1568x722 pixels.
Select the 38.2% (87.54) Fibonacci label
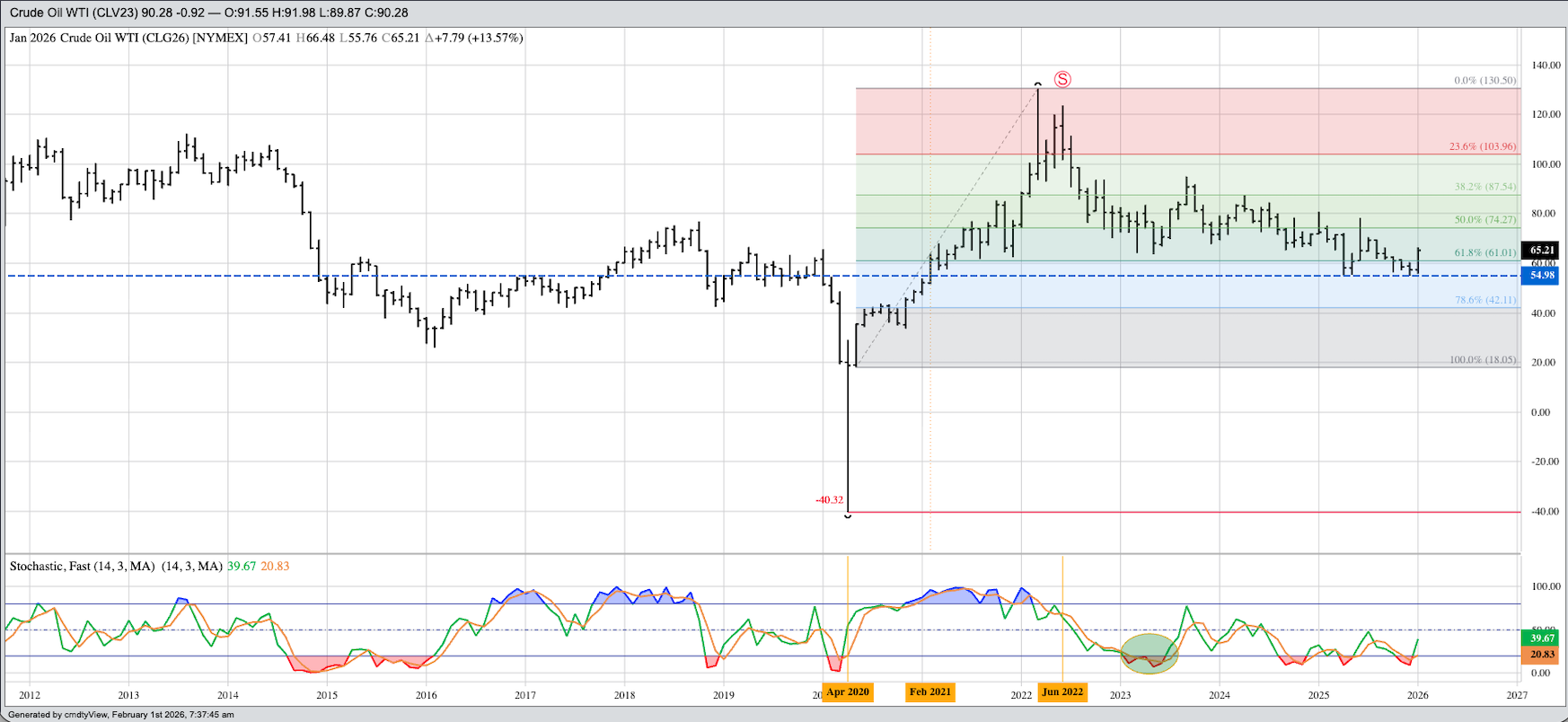[1484, 187]
